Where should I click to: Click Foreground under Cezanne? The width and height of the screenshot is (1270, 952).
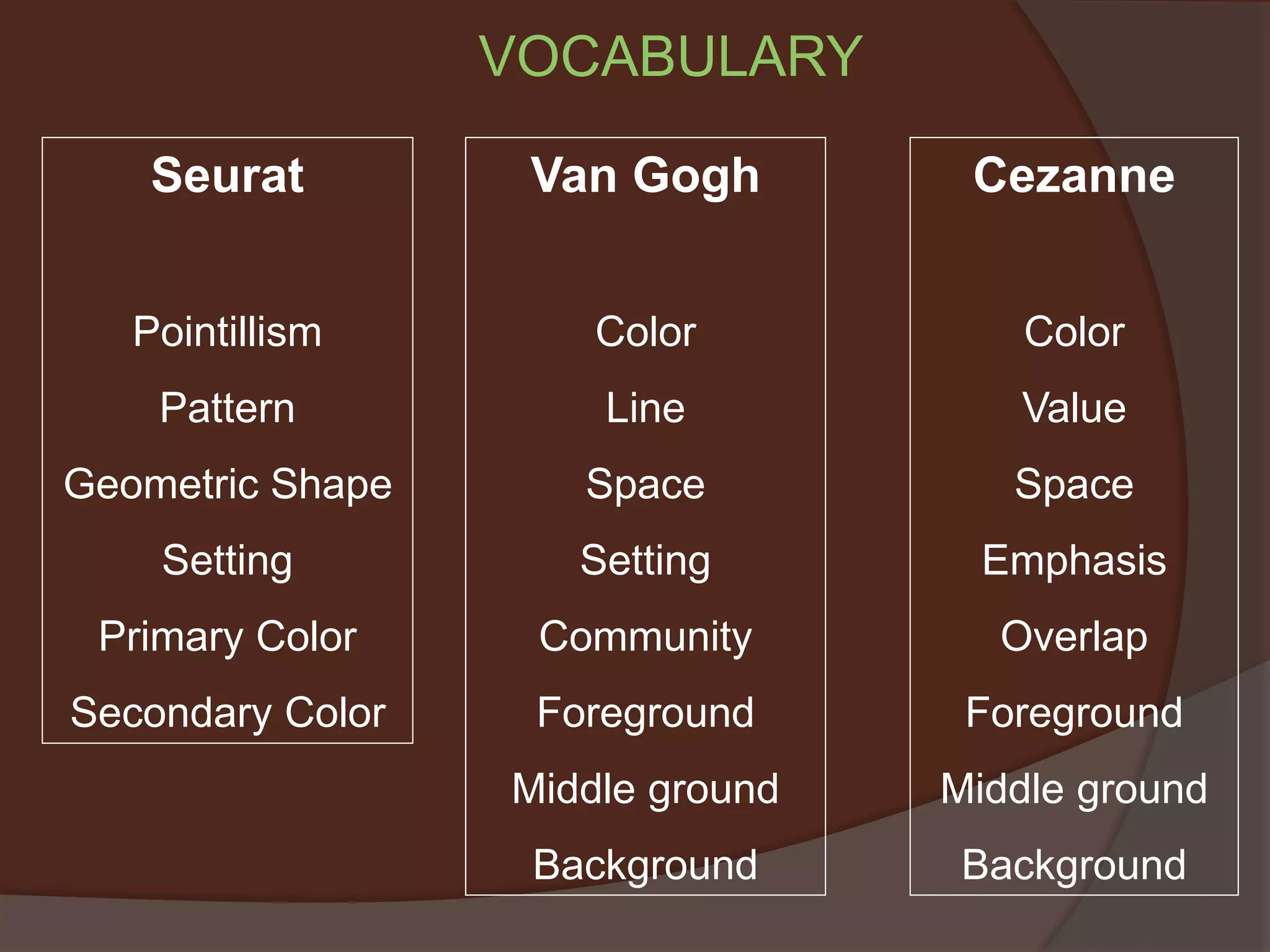(x=1073, y=714)
